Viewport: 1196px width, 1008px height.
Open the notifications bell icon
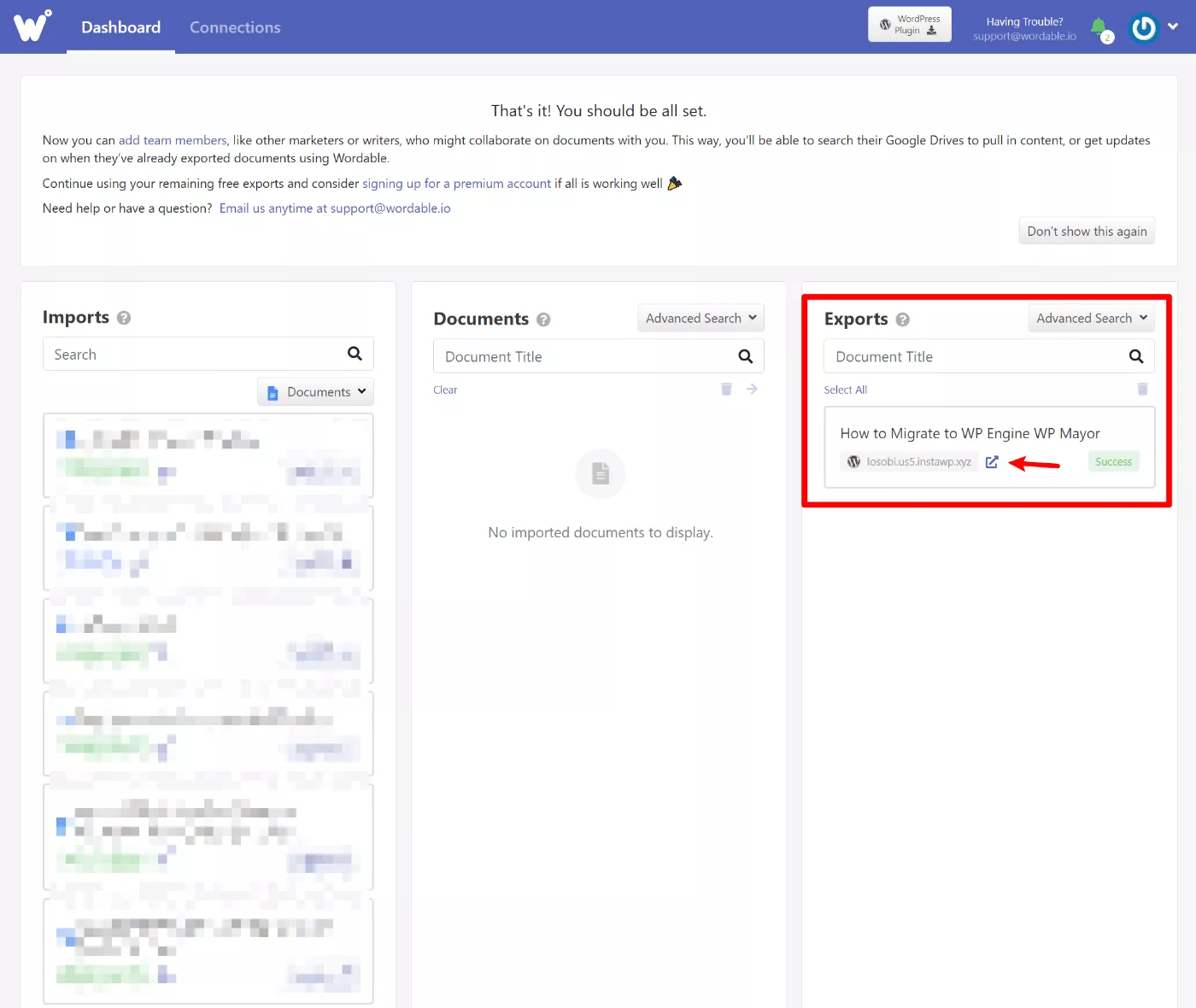click(1099, 27)
